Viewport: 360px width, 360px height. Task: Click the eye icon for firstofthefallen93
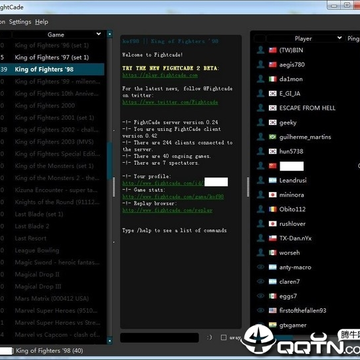coord(261,310)
